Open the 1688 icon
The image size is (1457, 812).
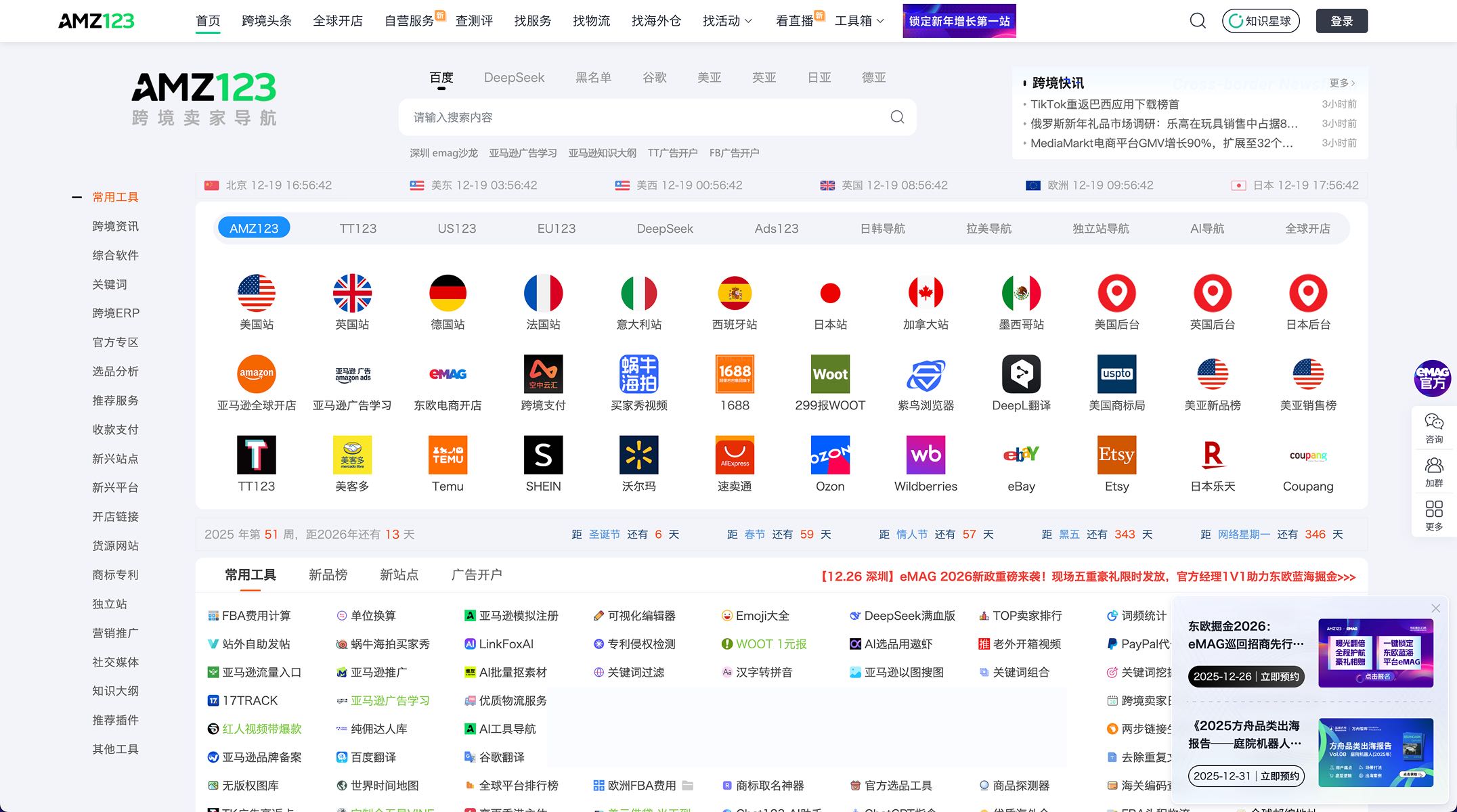(735, 374)
